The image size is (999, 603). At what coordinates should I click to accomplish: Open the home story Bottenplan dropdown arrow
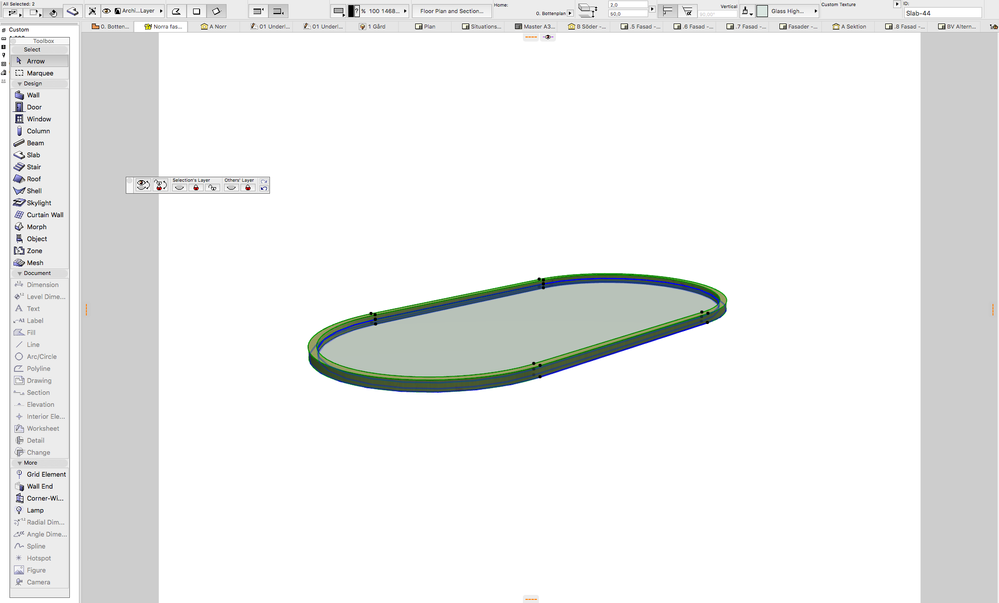click(570, 13)
